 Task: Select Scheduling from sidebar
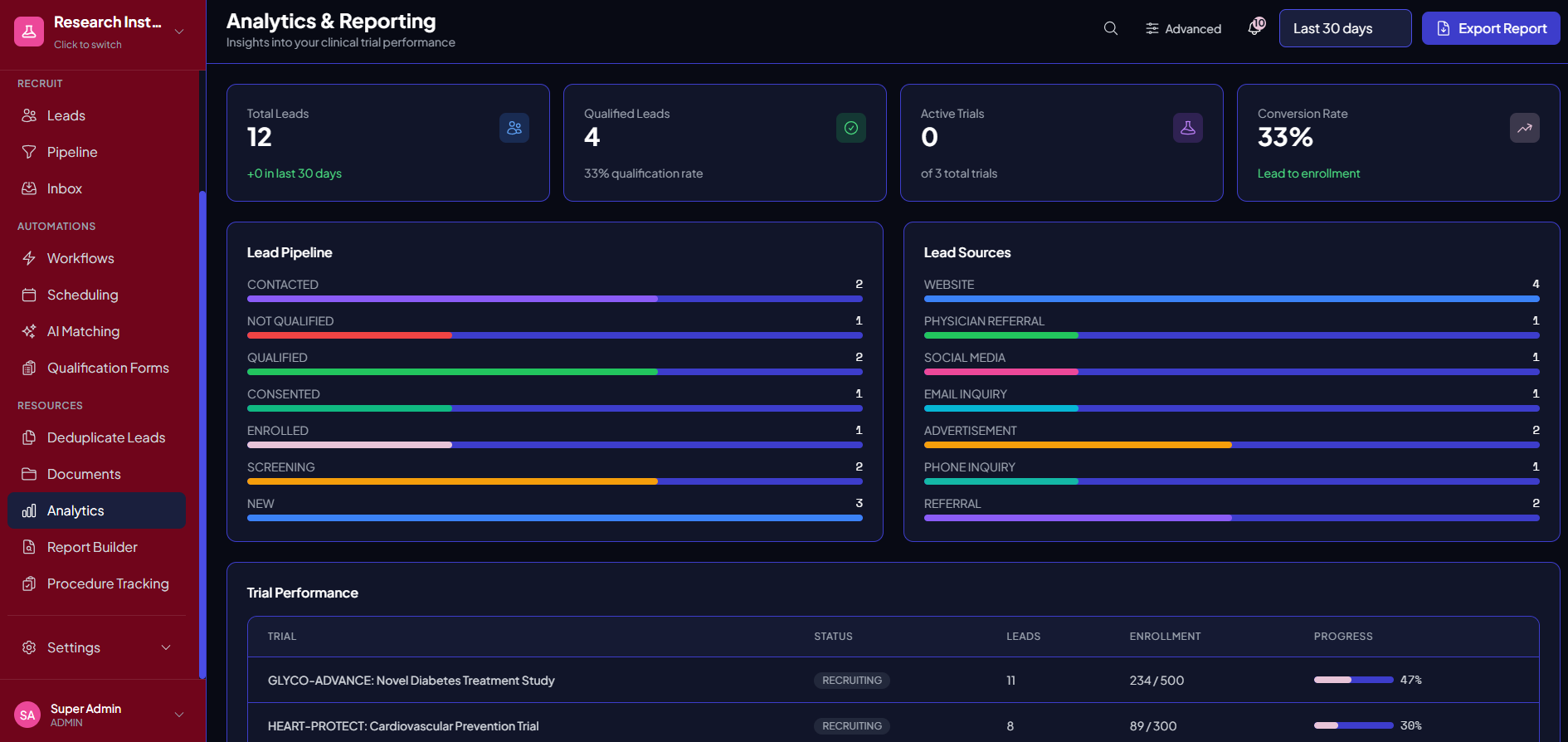pos(97,295)
